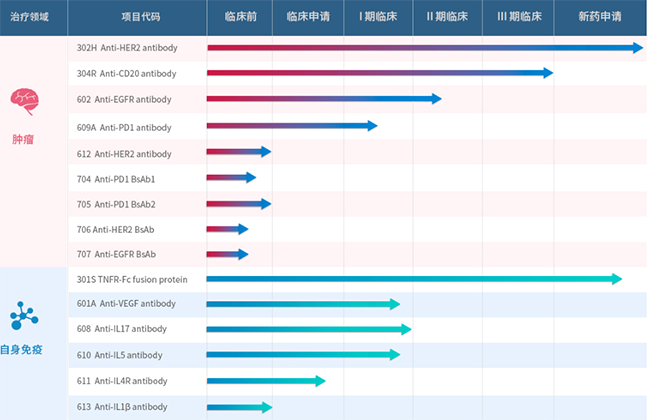Click the 612 Anti-HER2 progress arrow
This screenshot has width=650, height=420.
click(239, 152)
